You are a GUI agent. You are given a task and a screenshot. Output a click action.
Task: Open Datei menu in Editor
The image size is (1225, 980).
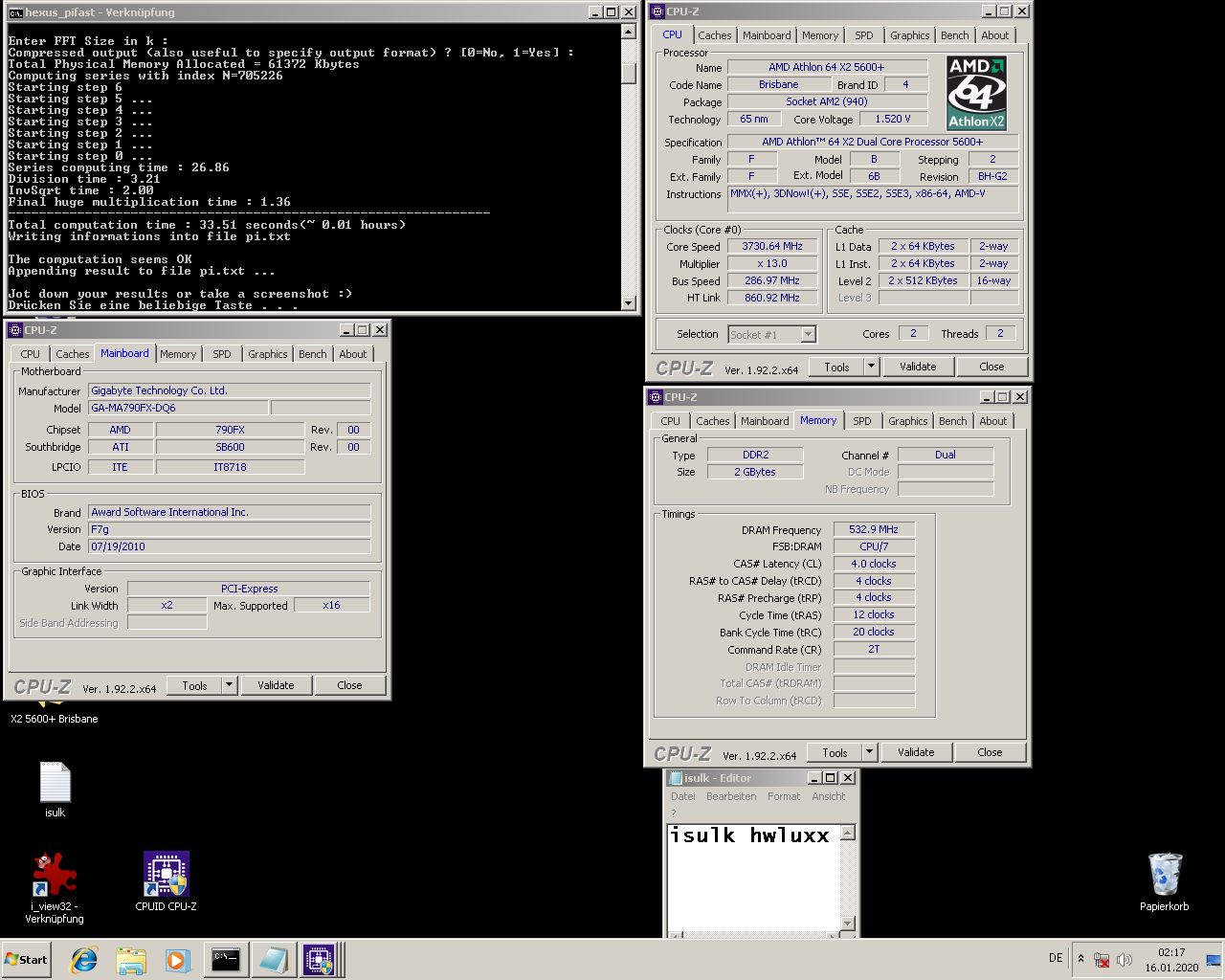pyautogui.click(x=683, y=796)
